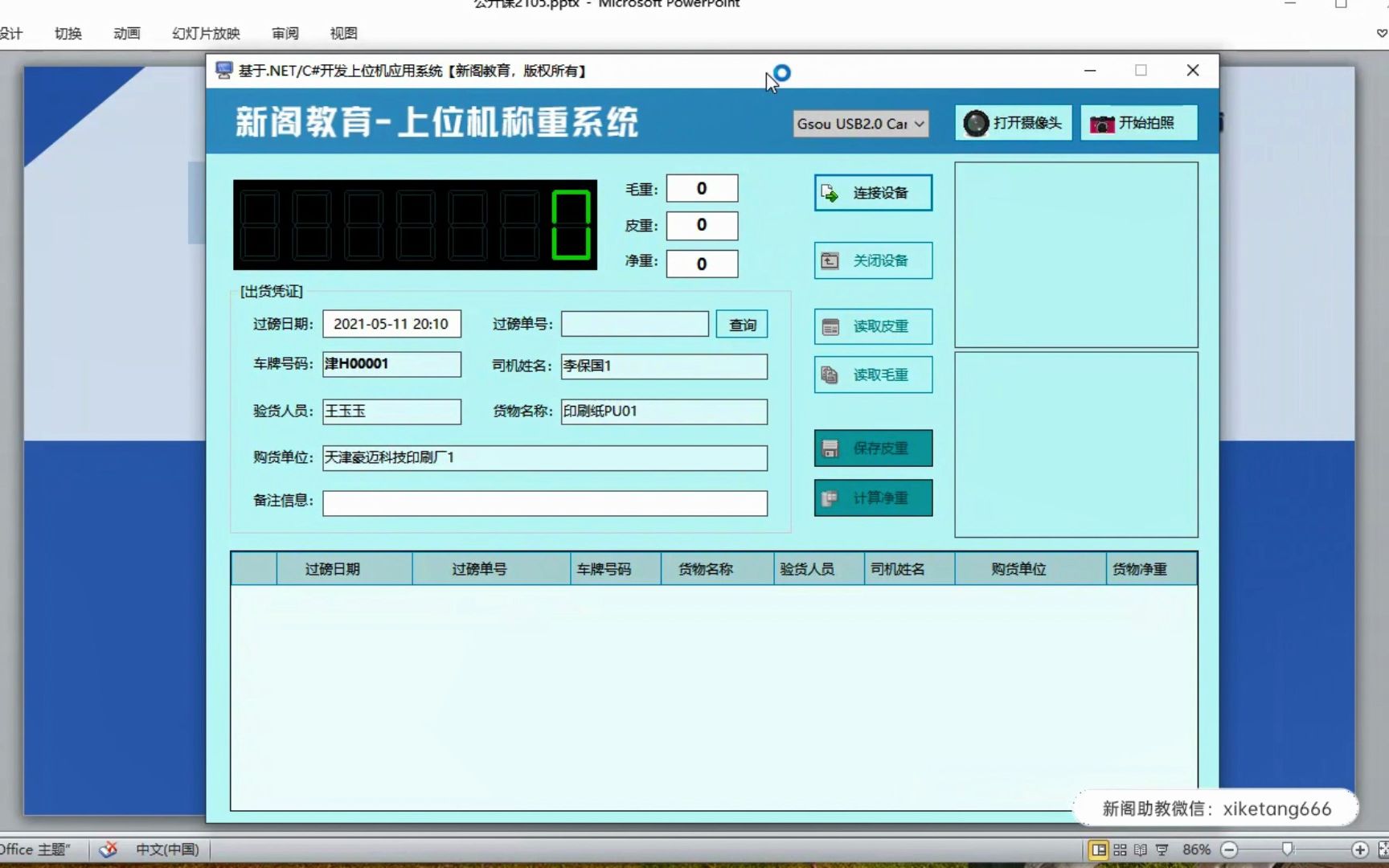1389x868 pixels.
Task: Minimize the weighing system window
Action: point(1090,71)
